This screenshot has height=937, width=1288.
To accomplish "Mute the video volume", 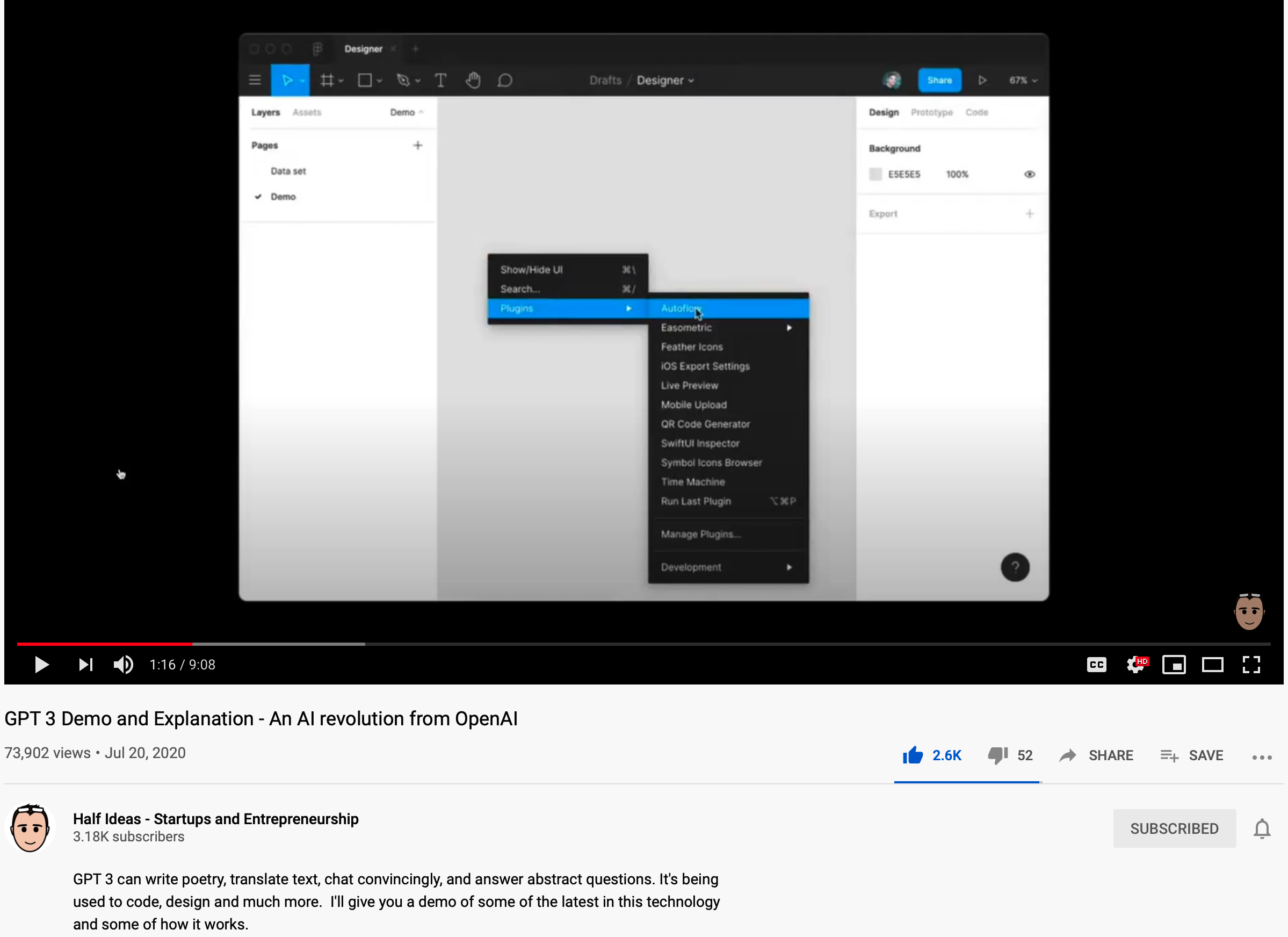I will [123, 664].
